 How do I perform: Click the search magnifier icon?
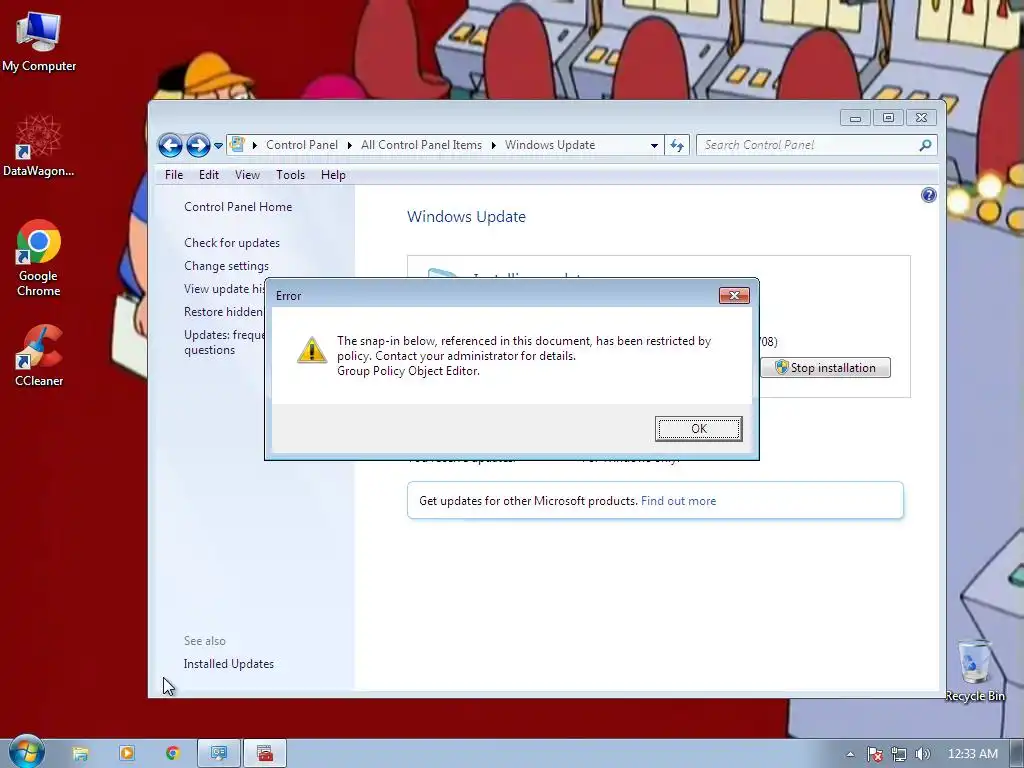click(x=925, y=145)
